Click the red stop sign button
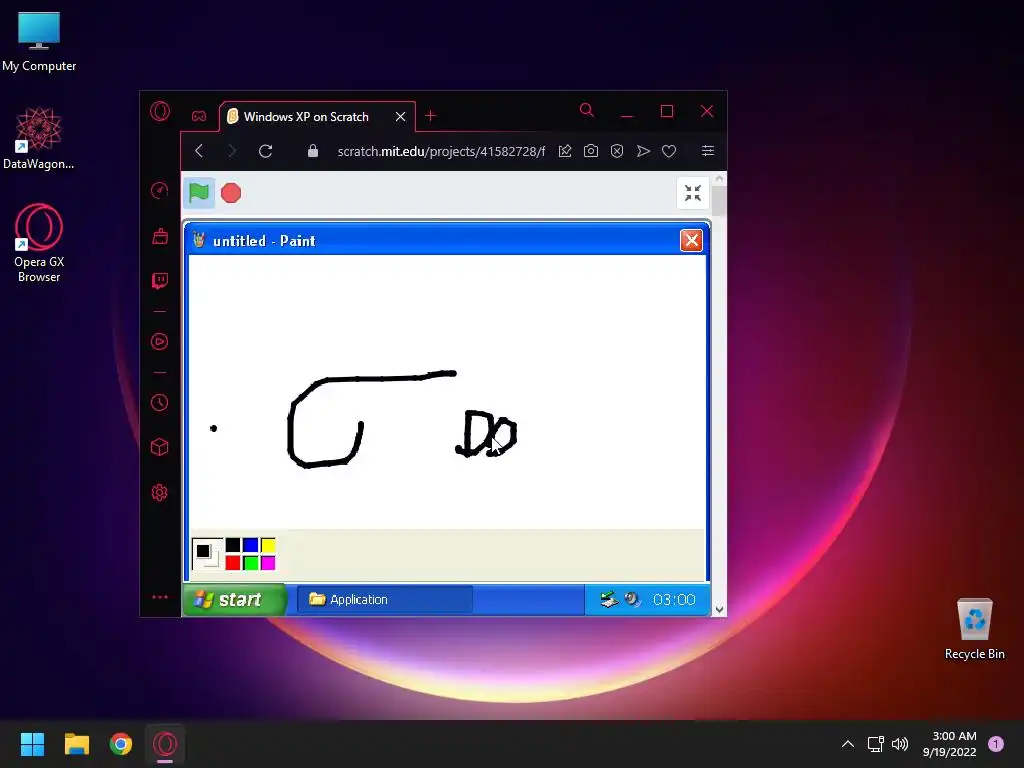This screenshot has width=1024, height=768. 231,193
